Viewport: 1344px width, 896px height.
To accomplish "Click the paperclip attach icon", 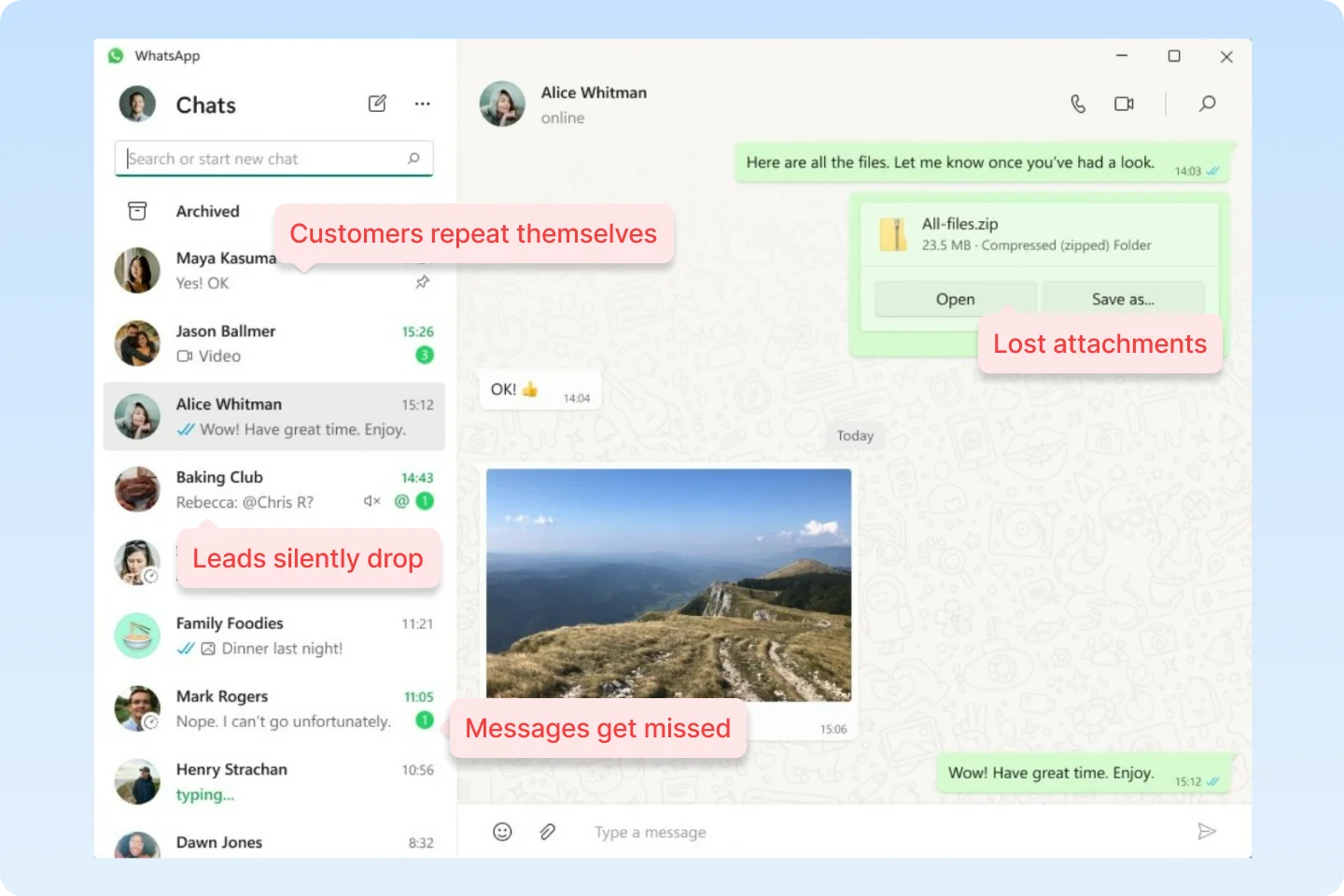I will point(548,832).
